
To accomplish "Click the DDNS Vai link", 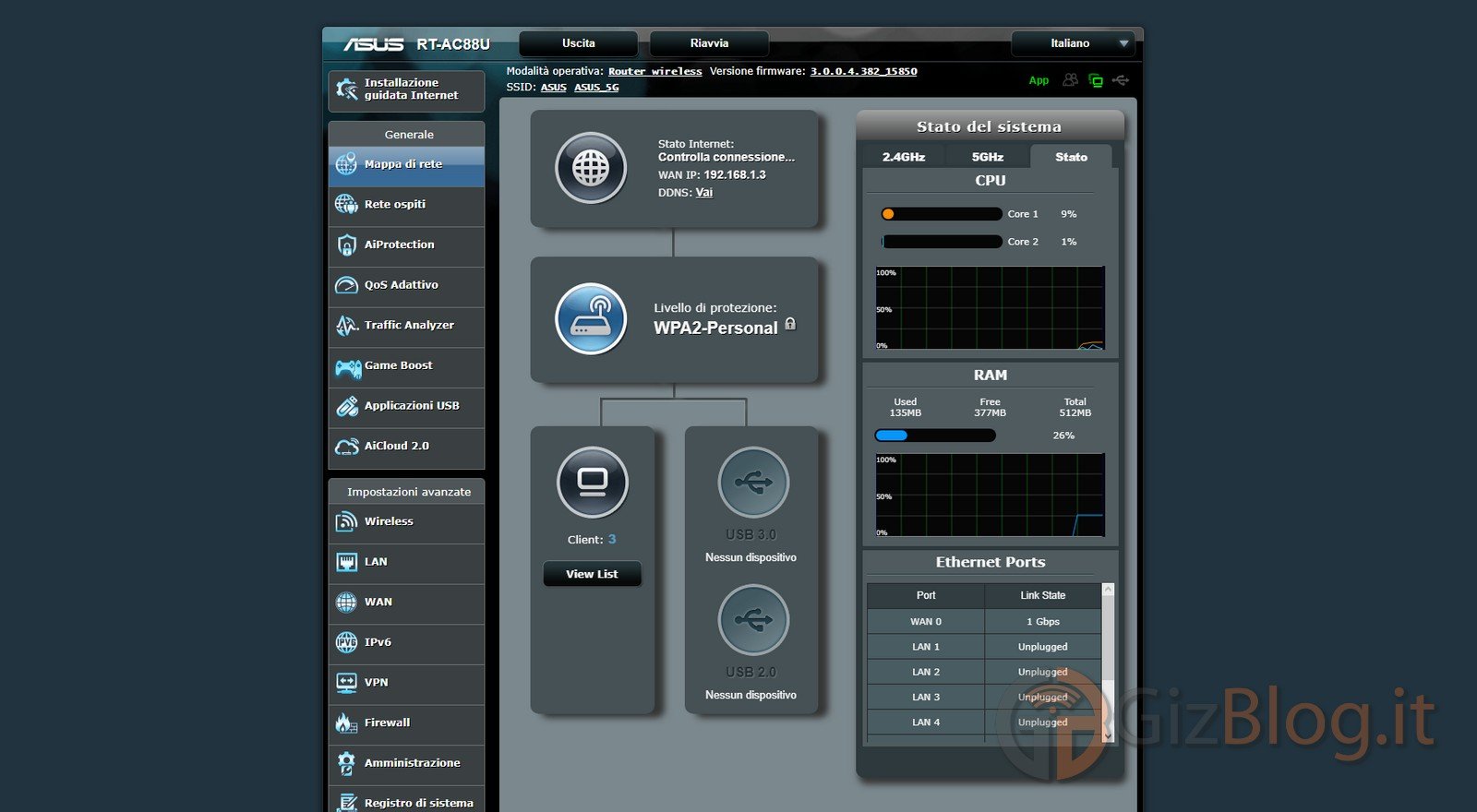I will (x=704, y=193).
